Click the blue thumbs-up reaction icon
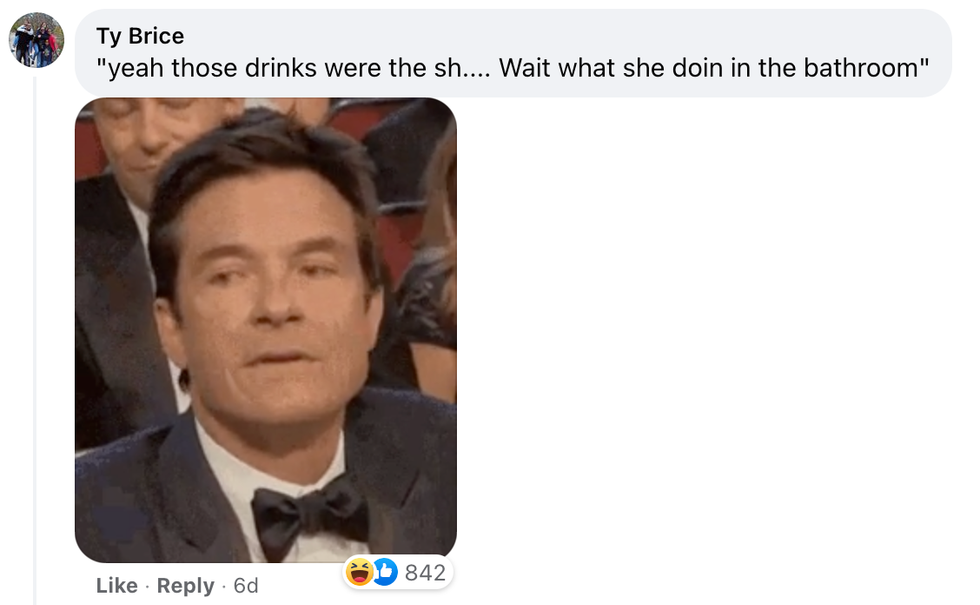The width and height of the screenshot is (980, 605). point(384,572)
